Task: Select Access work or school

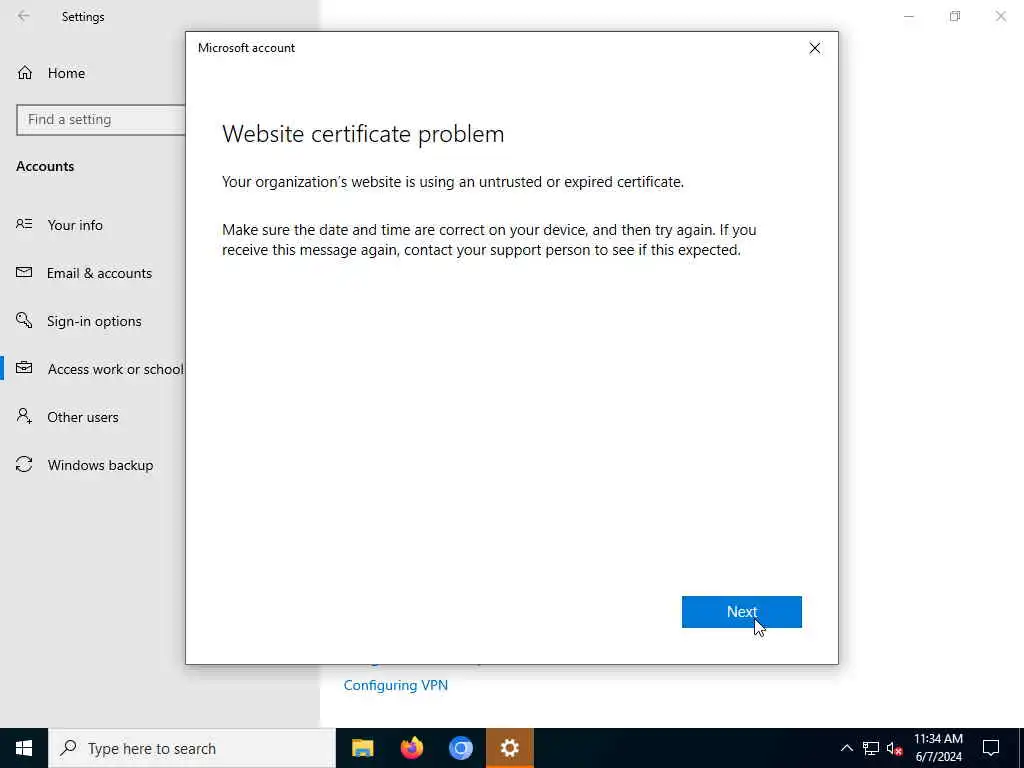Action: point(116,370)
